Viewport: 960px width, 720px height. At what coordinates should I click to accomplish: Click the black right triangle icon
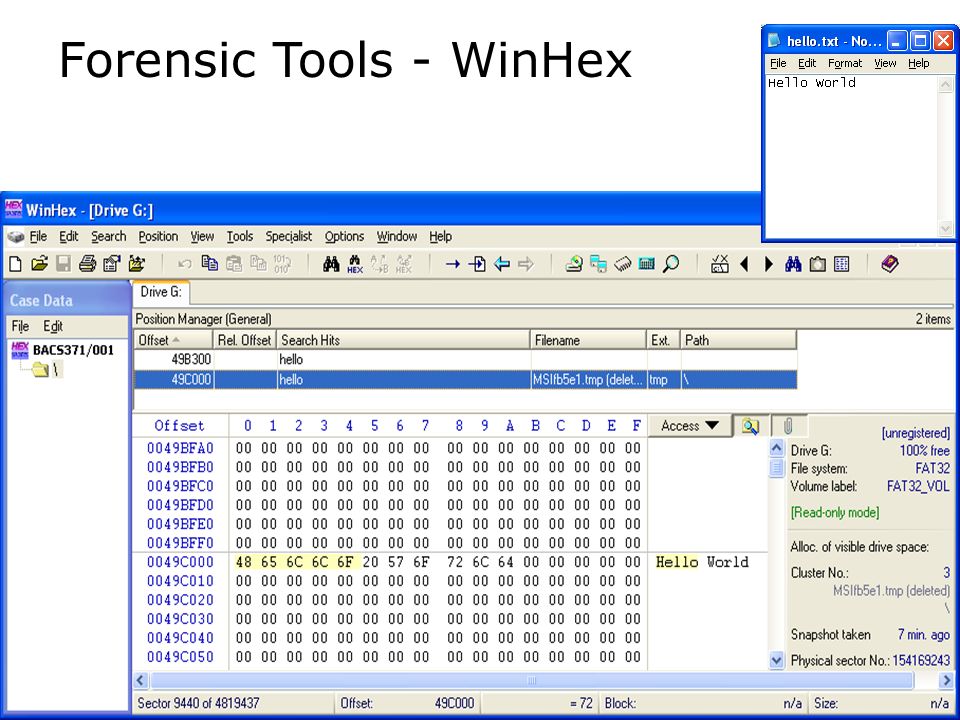[769, 264]
